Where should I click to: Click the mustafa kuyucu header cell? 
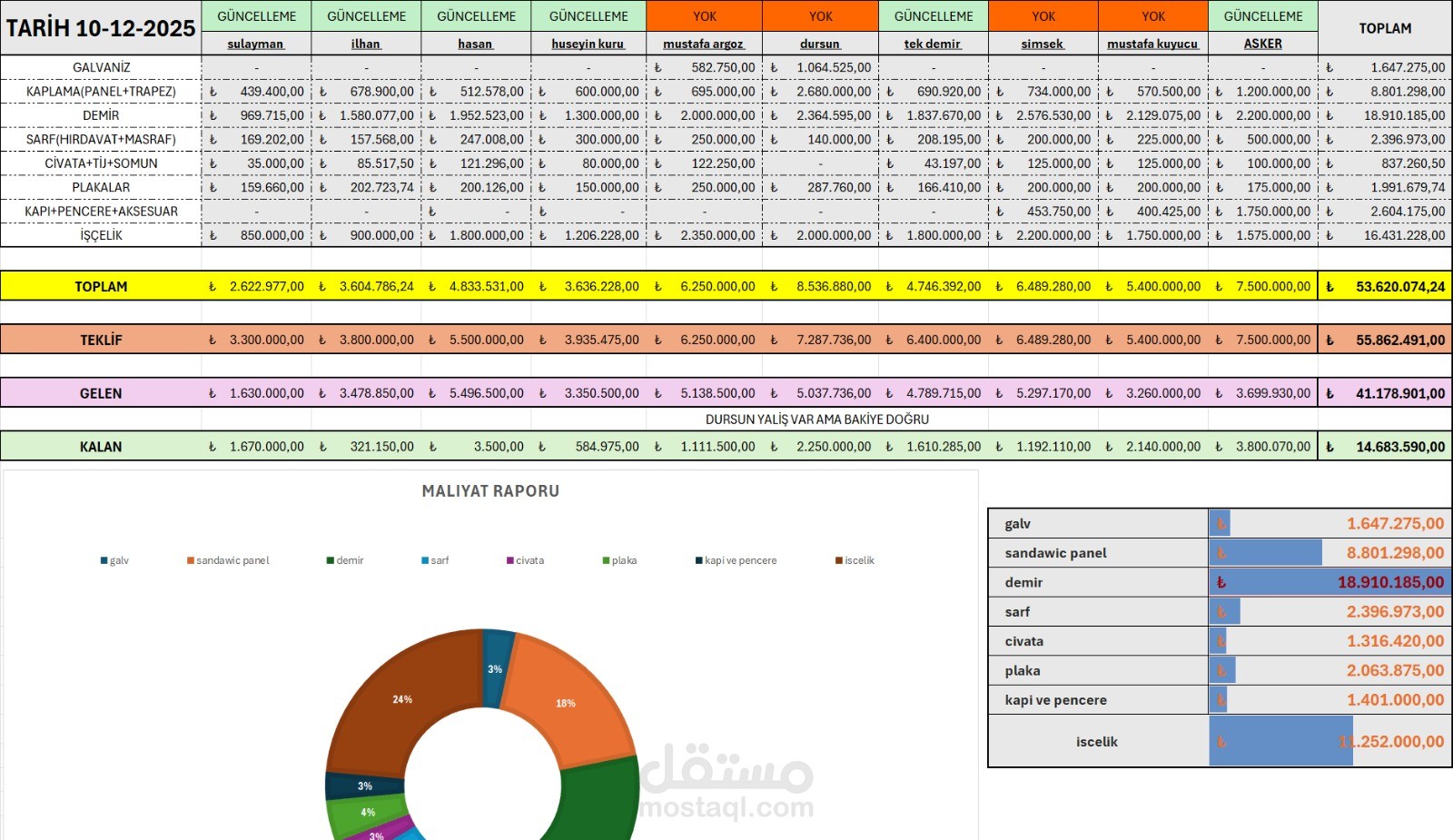1153,44
